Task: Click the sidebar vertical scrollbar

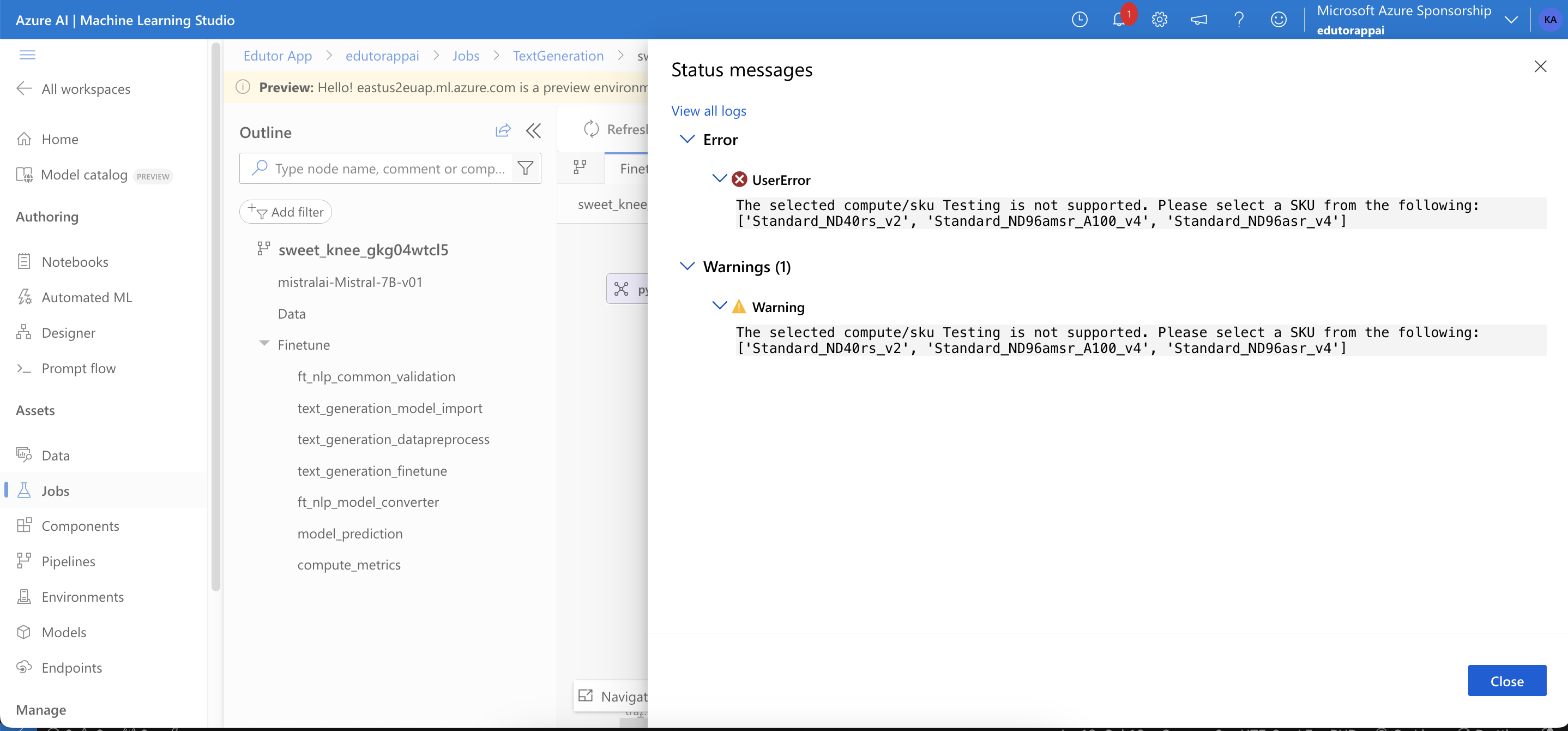Action: coord(215,317)
